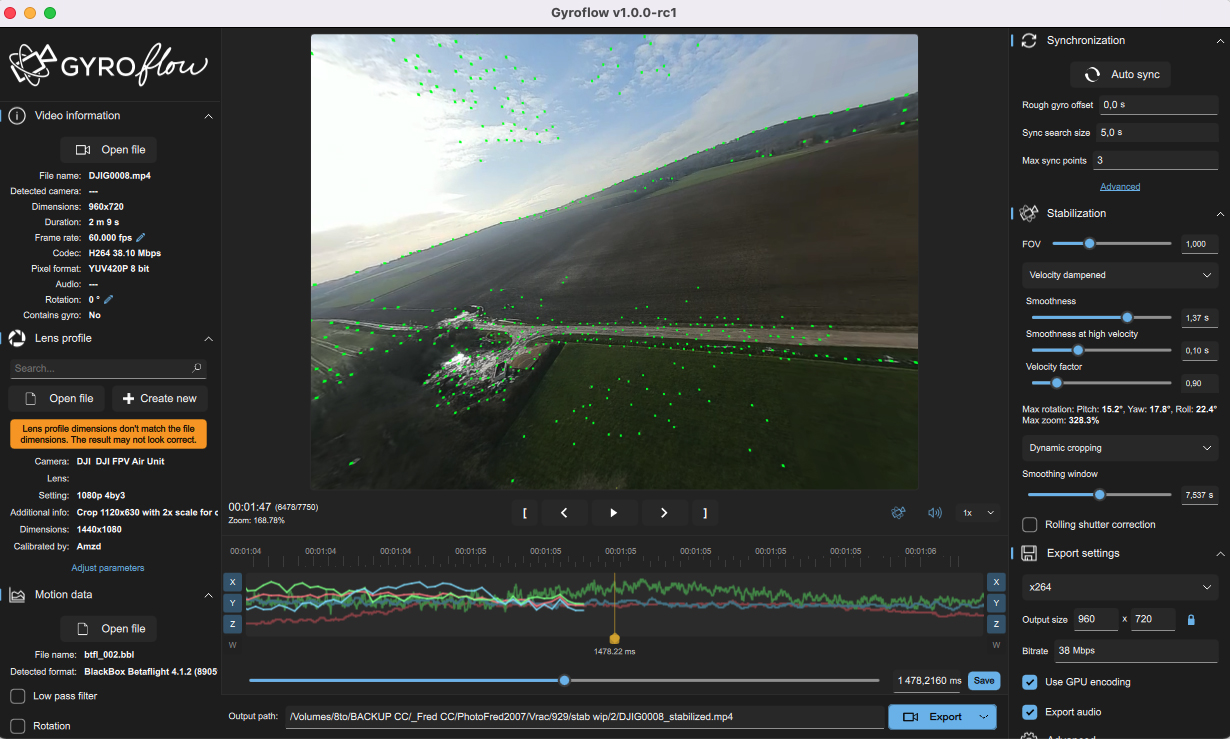Uncheck Use GPU encoding
The width and height of the screenshot is (1230, 739).
[1029, 682]
